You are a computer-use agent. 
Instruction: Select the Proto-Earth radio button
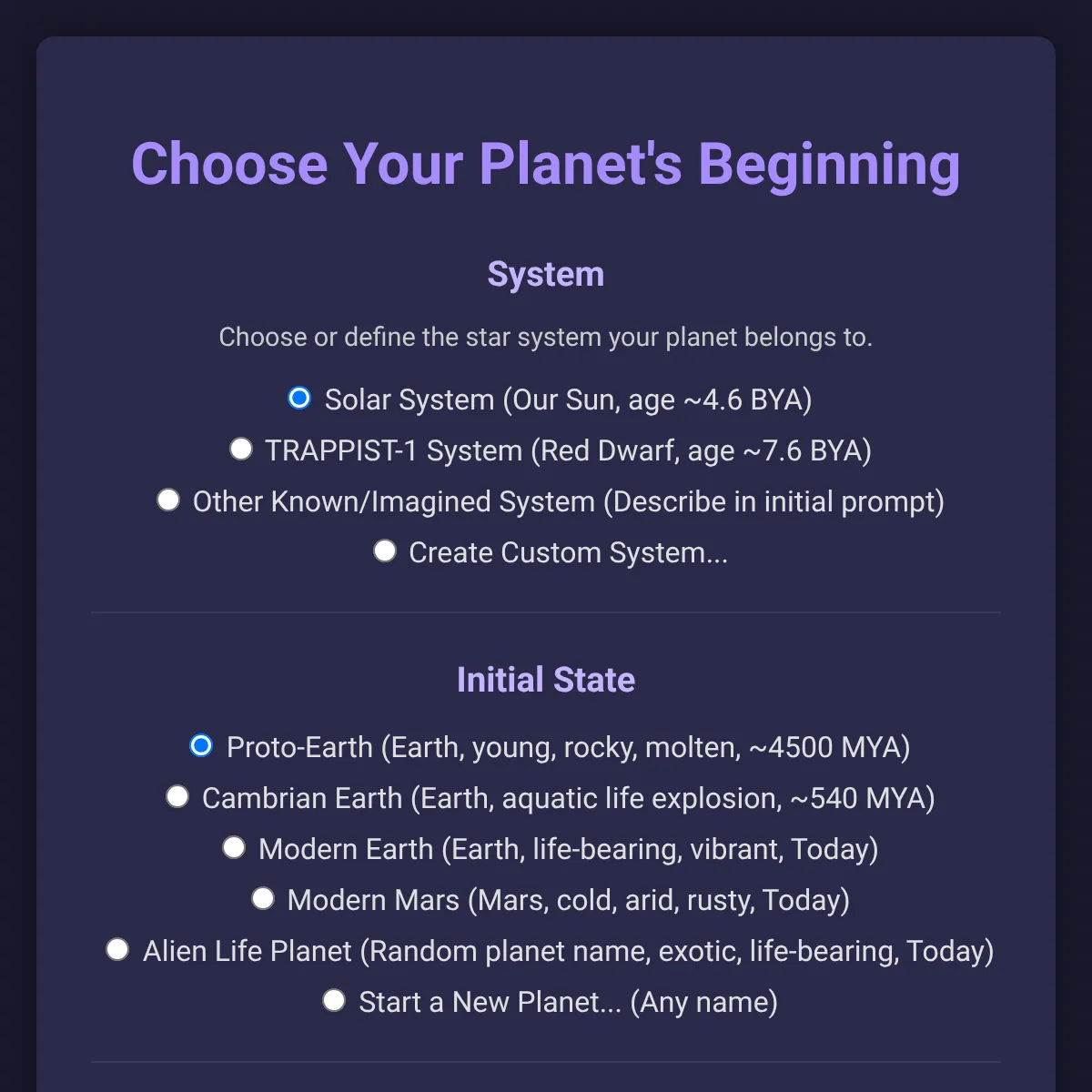coord(201,746)
